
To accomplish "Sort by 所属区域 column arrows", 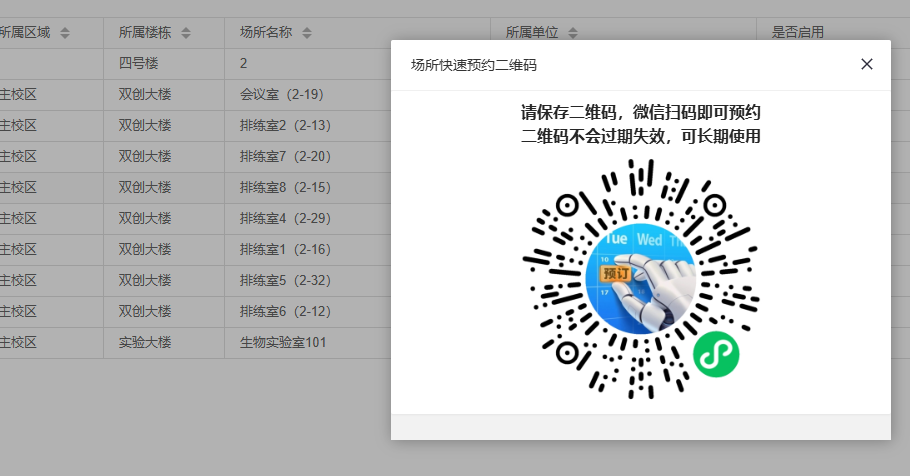I will click(65, 33).
